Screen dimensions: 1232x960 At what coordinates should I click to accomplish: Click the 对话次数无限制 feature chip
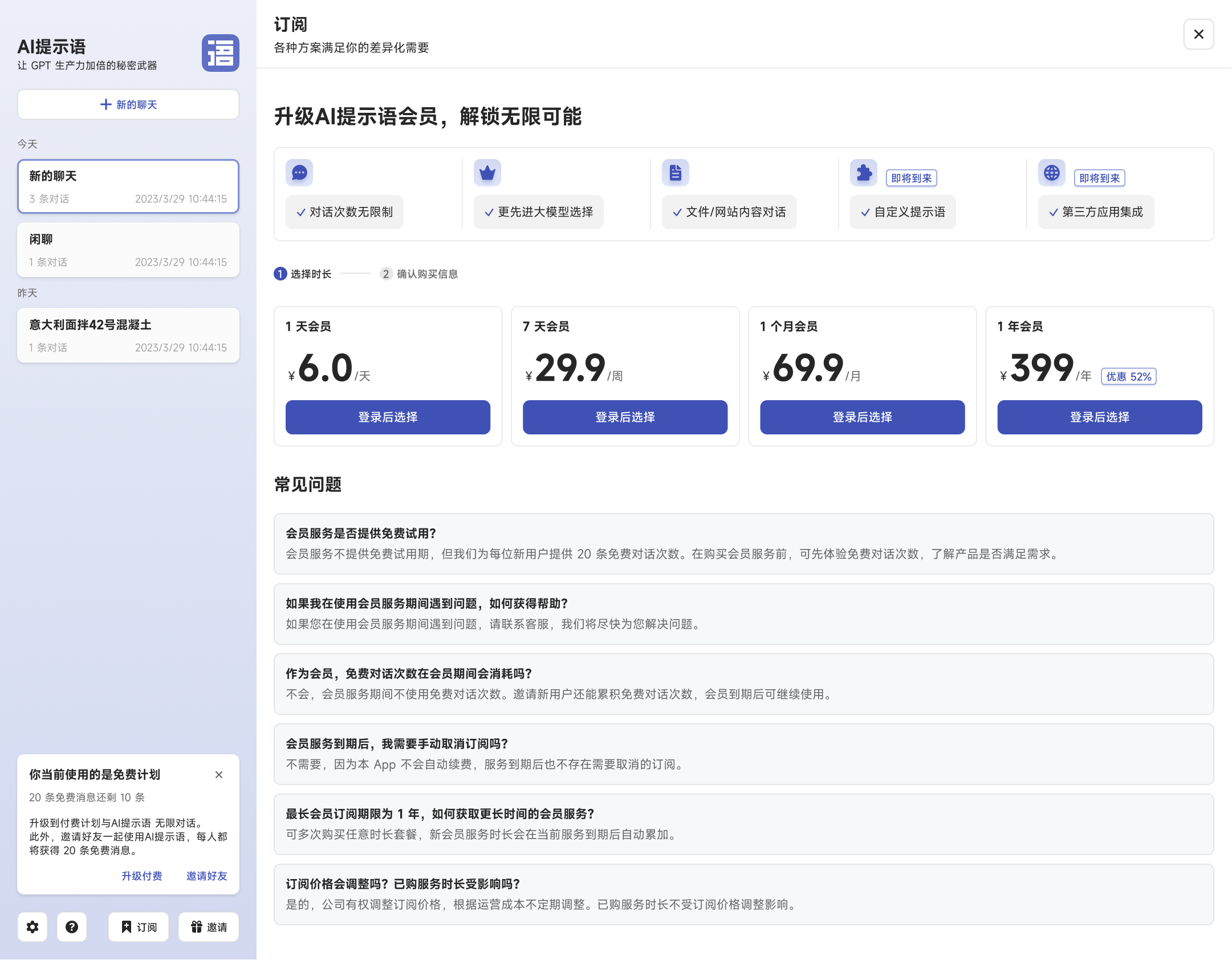344,212
